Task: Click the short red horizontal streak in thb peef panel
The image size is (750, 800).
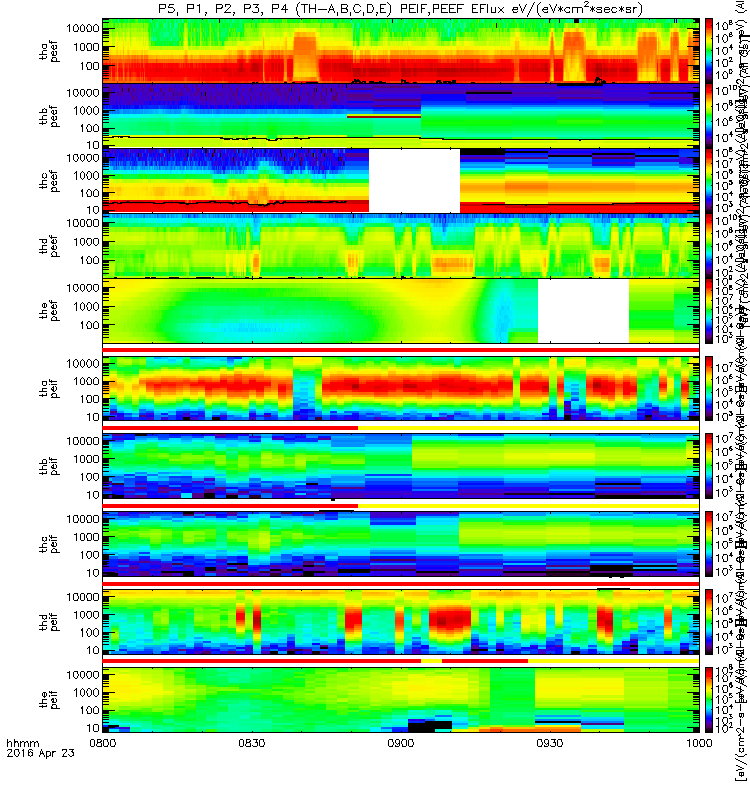Action: tap(384, 116)
